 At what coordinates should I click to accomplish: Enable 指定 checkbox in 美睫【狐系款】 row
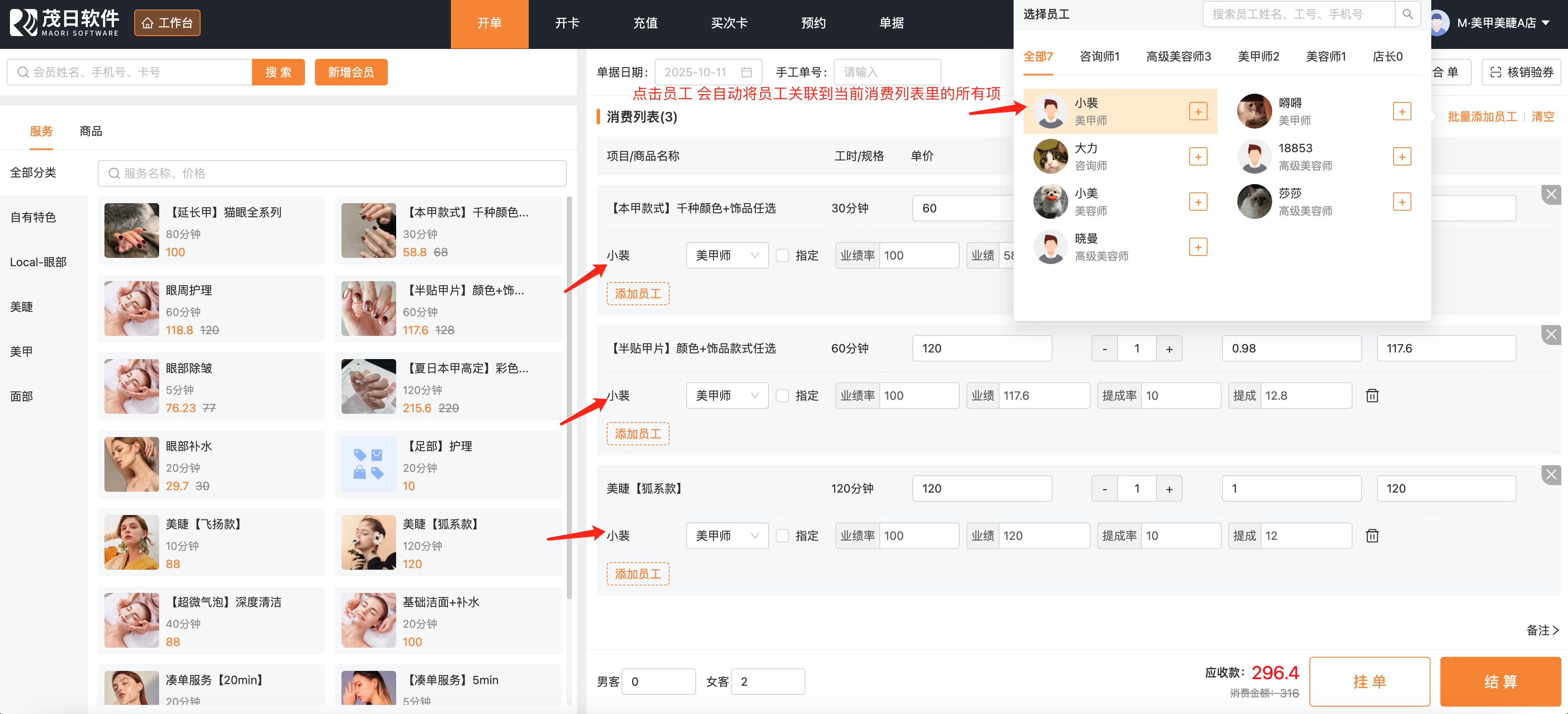[782, 536]
